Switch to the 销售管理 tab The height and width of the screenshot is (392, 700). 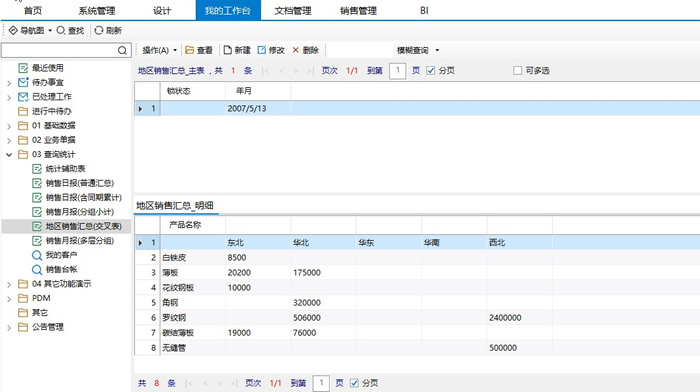pos(358,10)
